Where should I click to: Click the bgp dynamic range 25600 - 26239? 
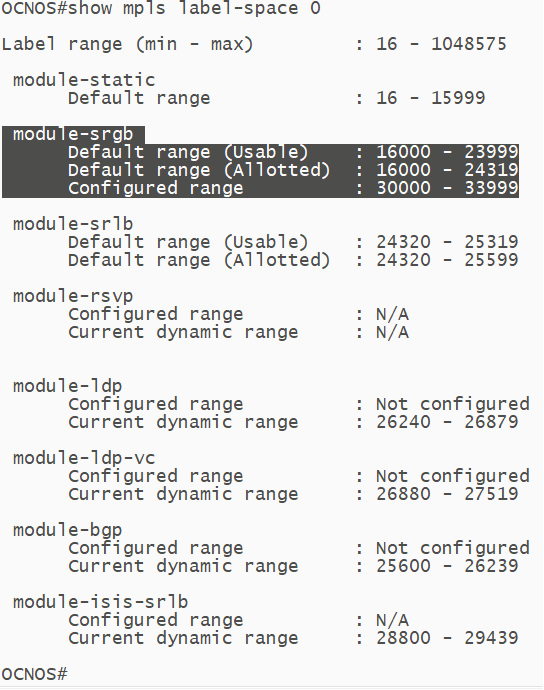pos(447,566)
